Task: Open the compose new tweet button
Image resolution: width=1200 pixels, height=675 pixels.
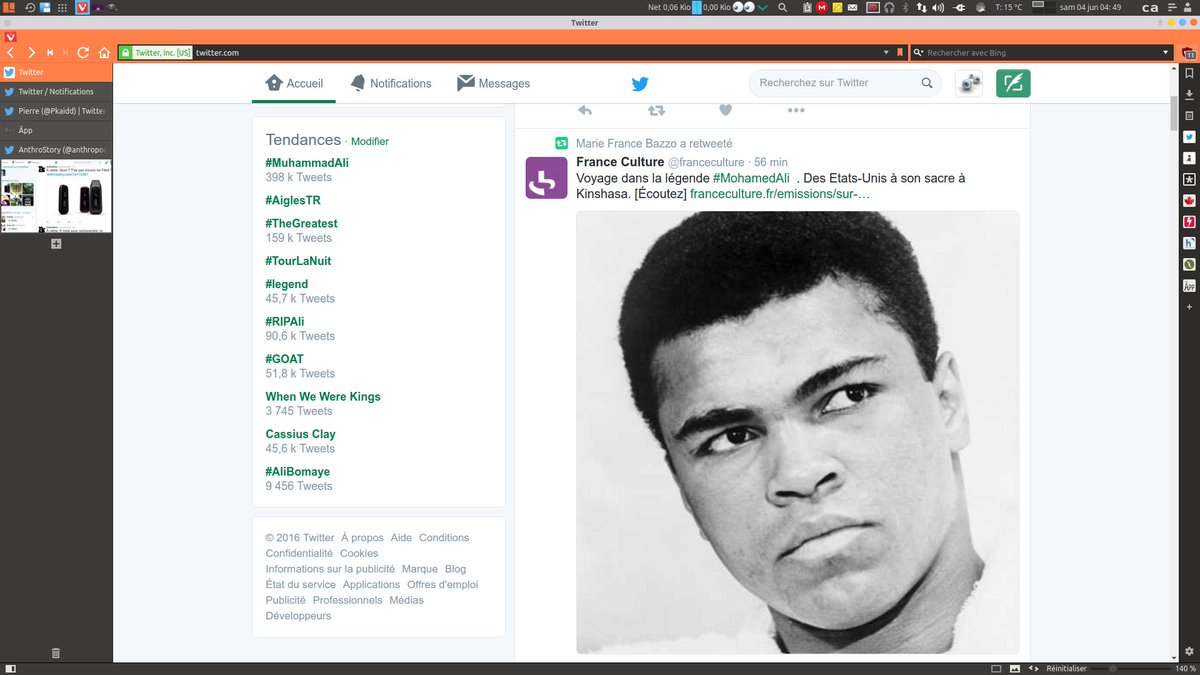Action: (x=1012, y=83)
